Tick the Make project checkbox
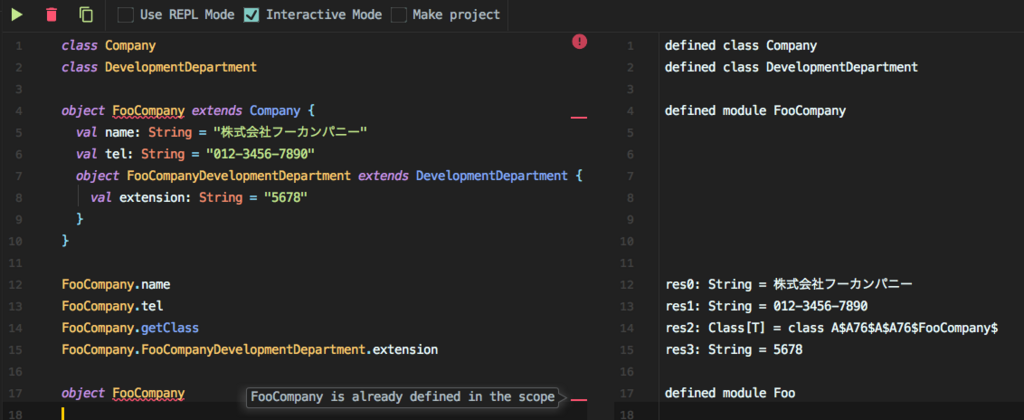The image size is (1024, 420). click(398, 14)
